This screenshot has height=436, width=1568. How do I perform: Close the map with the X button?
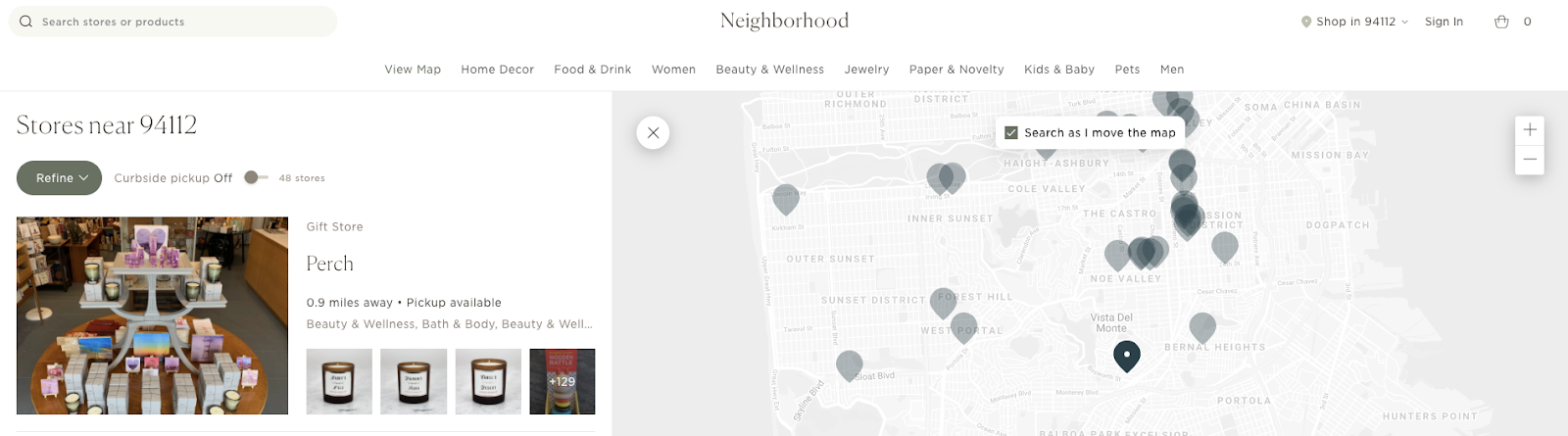click(x=653, y=132)
